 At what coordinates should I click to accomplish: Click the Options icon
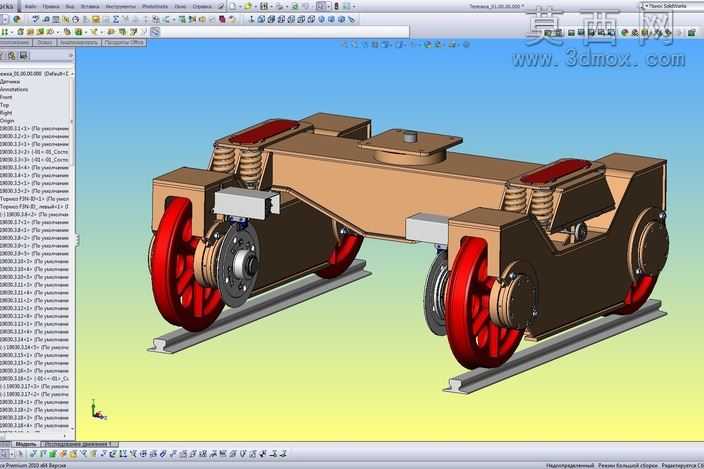tap(346, 7)
